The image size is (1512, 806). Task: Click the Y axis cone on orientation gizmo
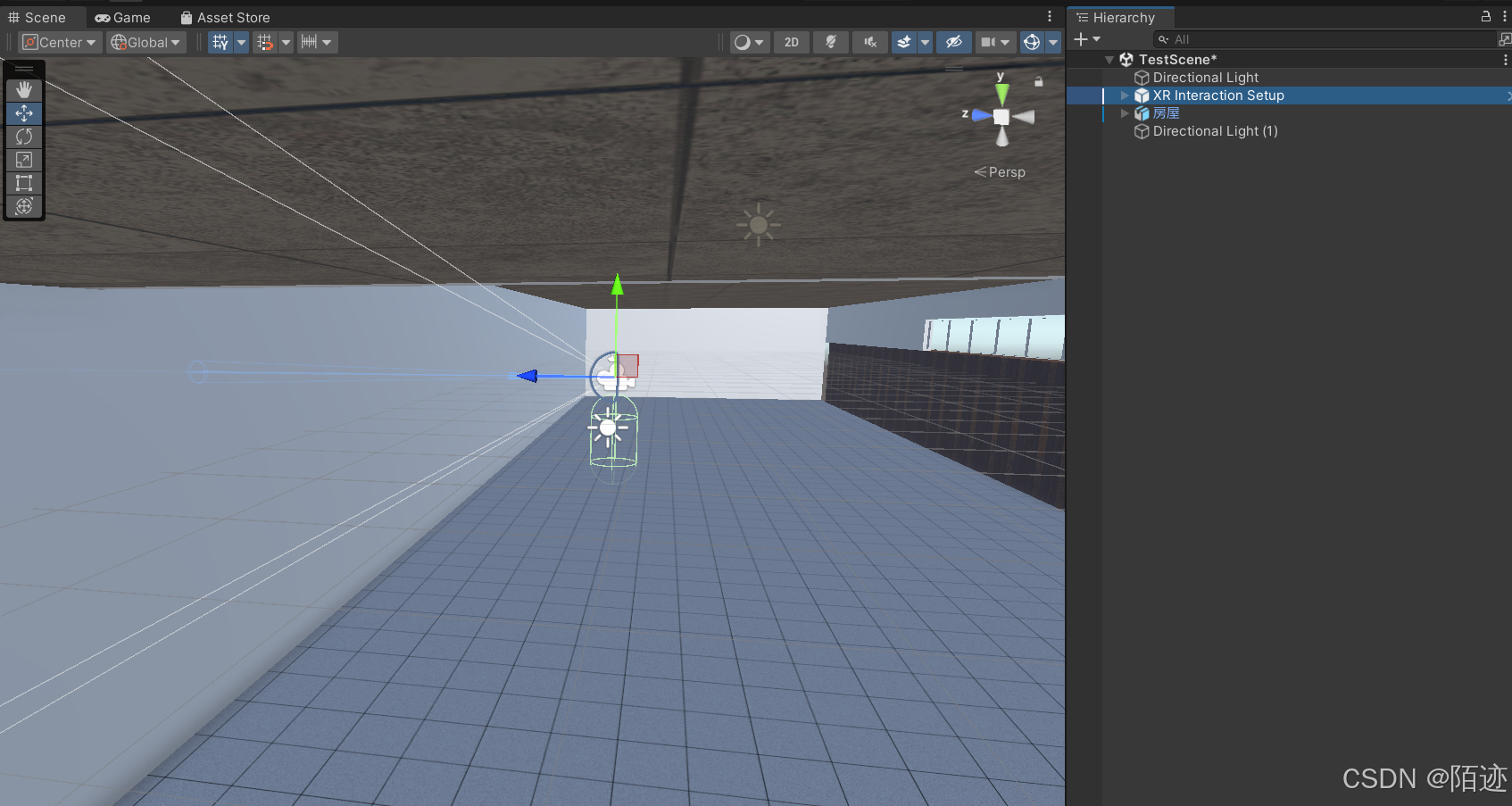coord(1002,93)
